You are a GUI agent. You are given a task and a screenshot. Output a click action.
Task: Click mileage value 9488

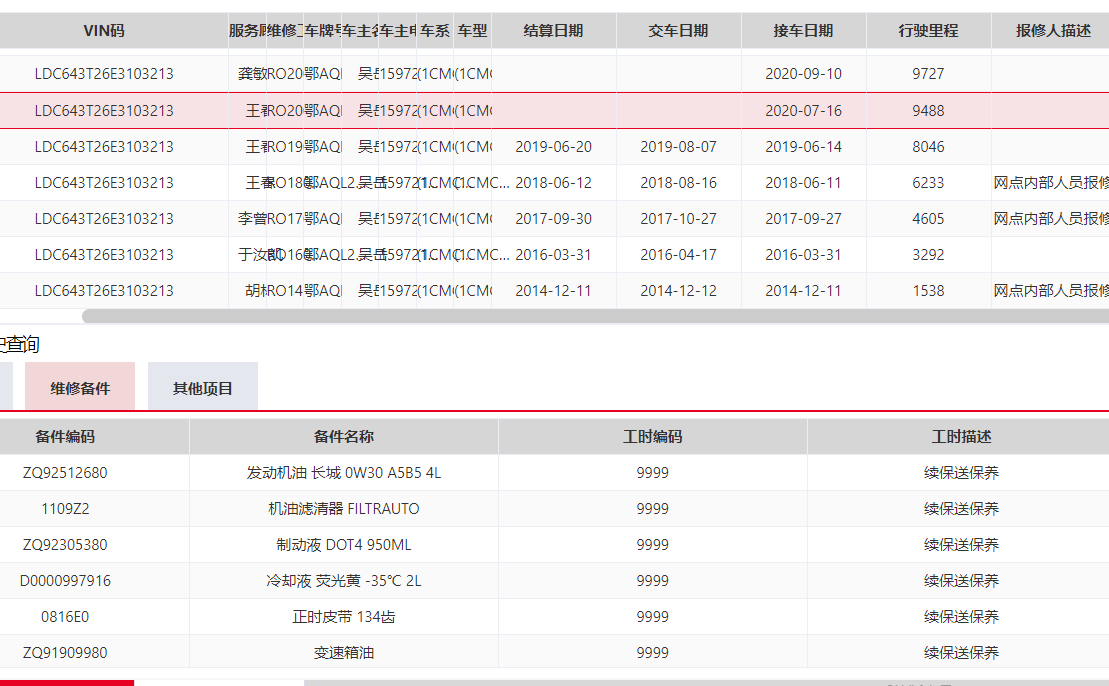[x=928, y=110]
